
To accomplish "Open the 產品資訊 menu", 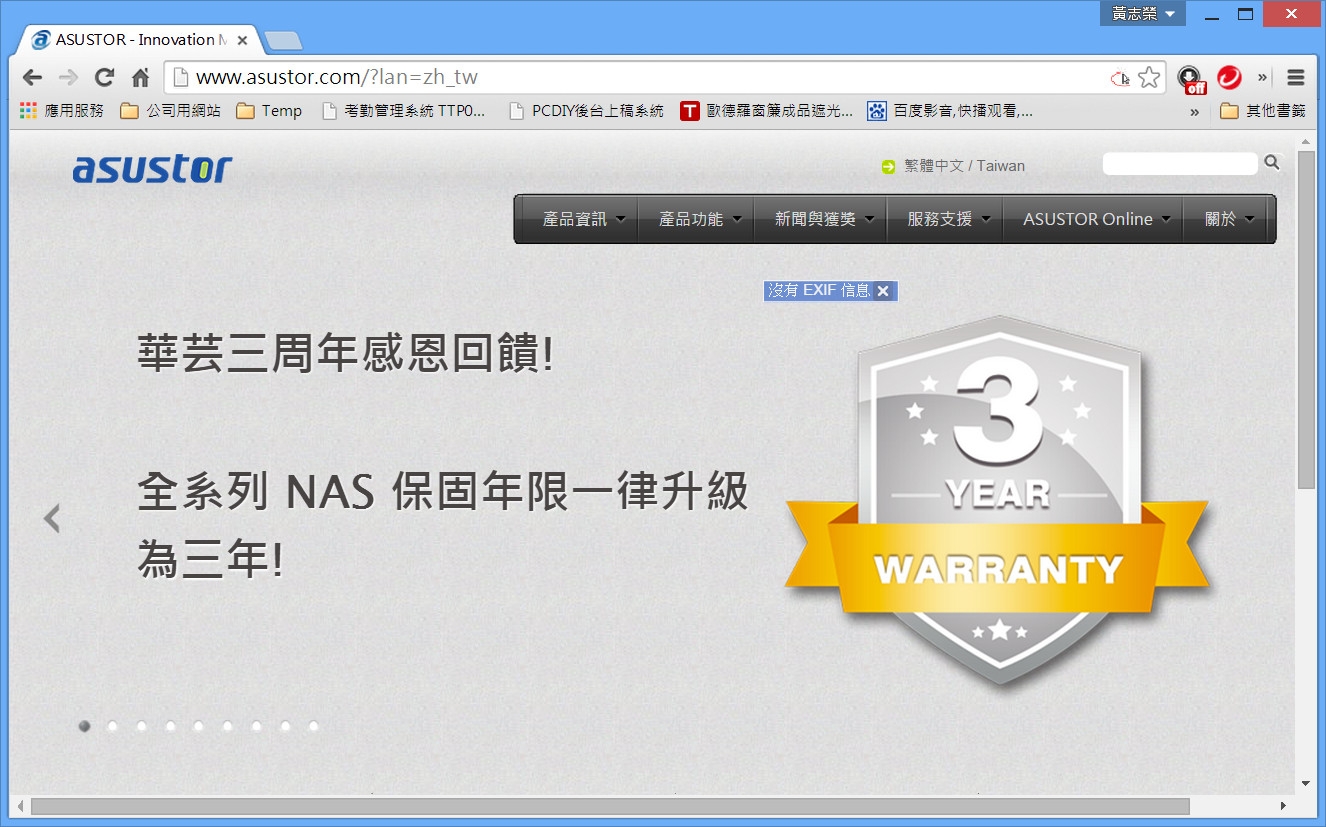I will (584, 219).
